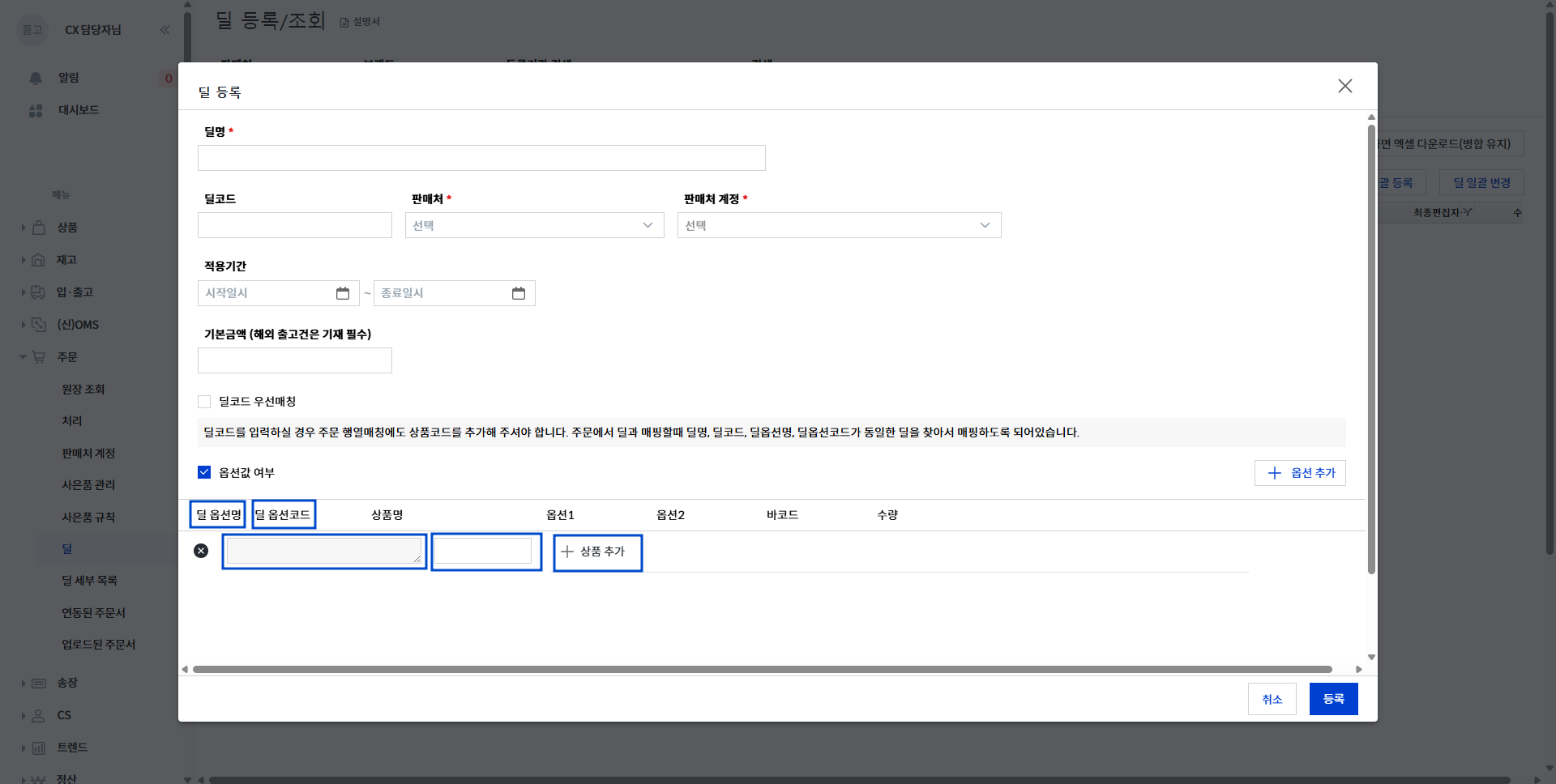The width and height of the screenshot is (1556, 784).
Task: Click the alarm bell icon in sidebar
Action: coord(36,78)
